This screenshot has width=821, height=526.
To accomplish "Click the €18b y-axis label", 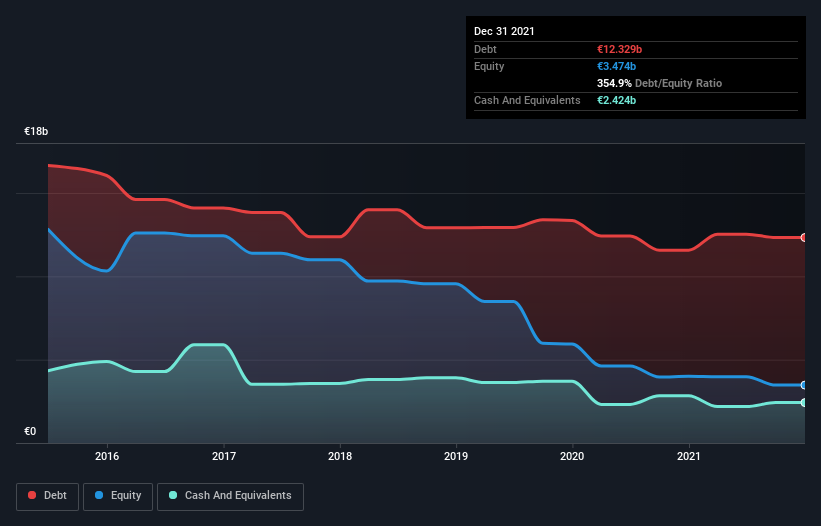I will (x=36, y=131).
